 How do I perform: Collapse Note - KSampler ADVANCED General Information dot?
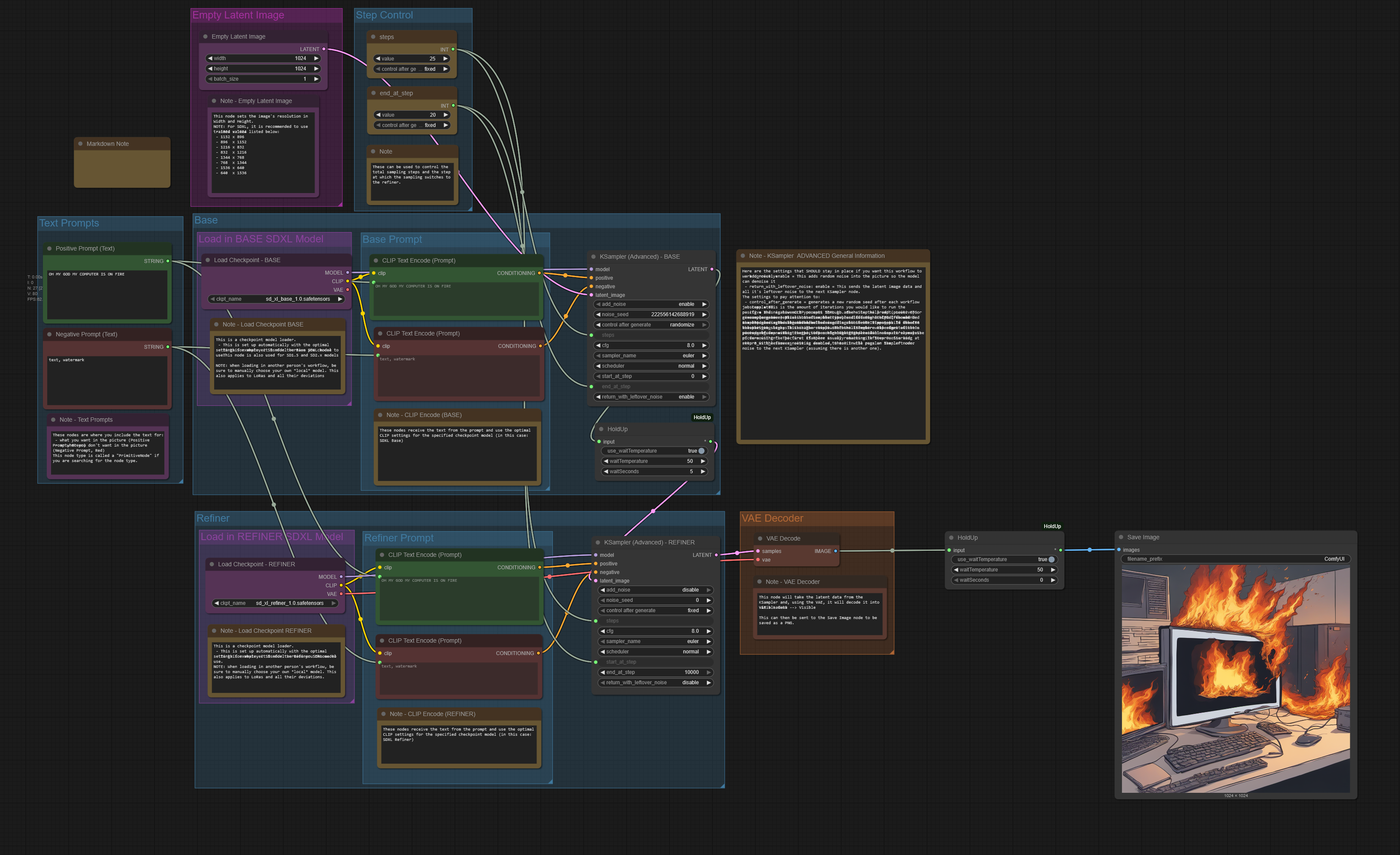(x=743, y=256)
